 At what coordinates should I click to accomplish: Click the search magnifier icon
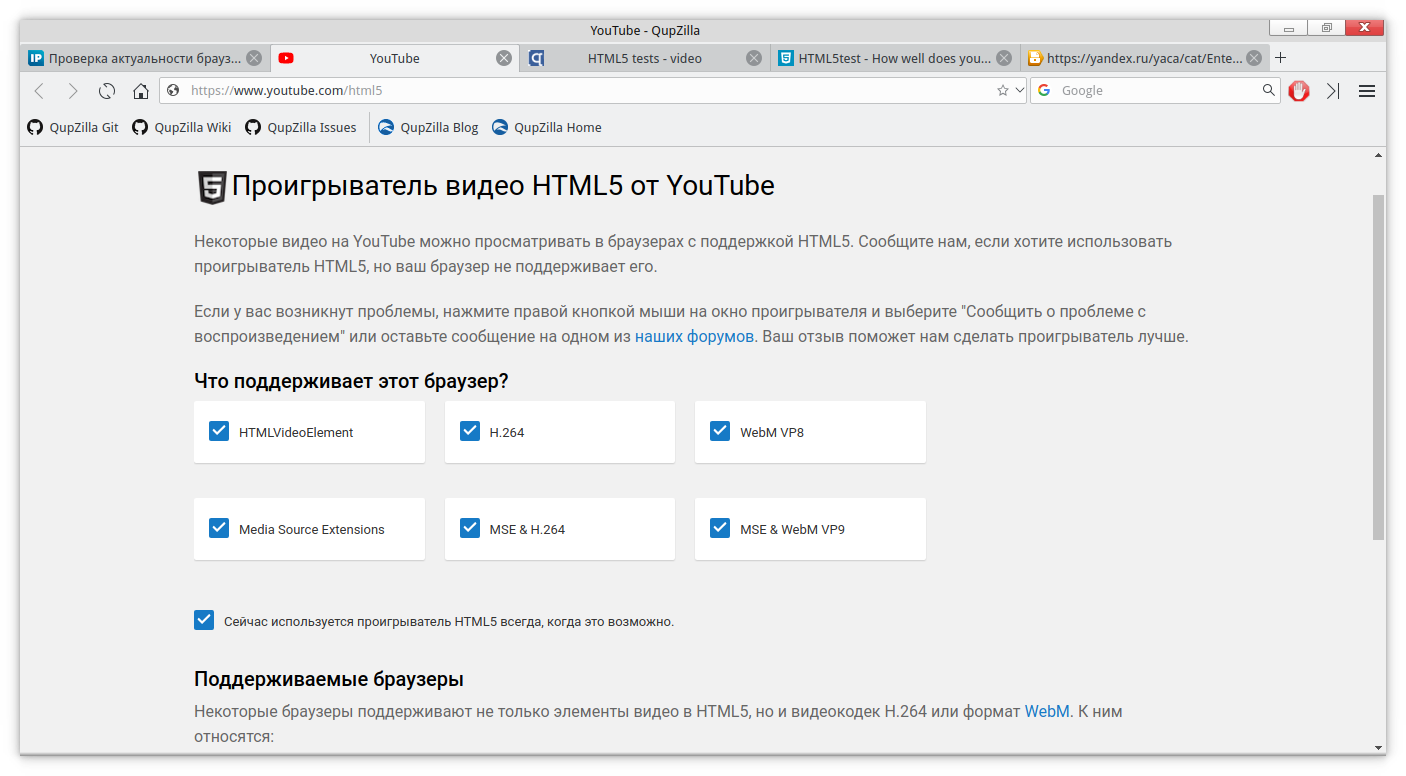click(x=1269, y=91)
